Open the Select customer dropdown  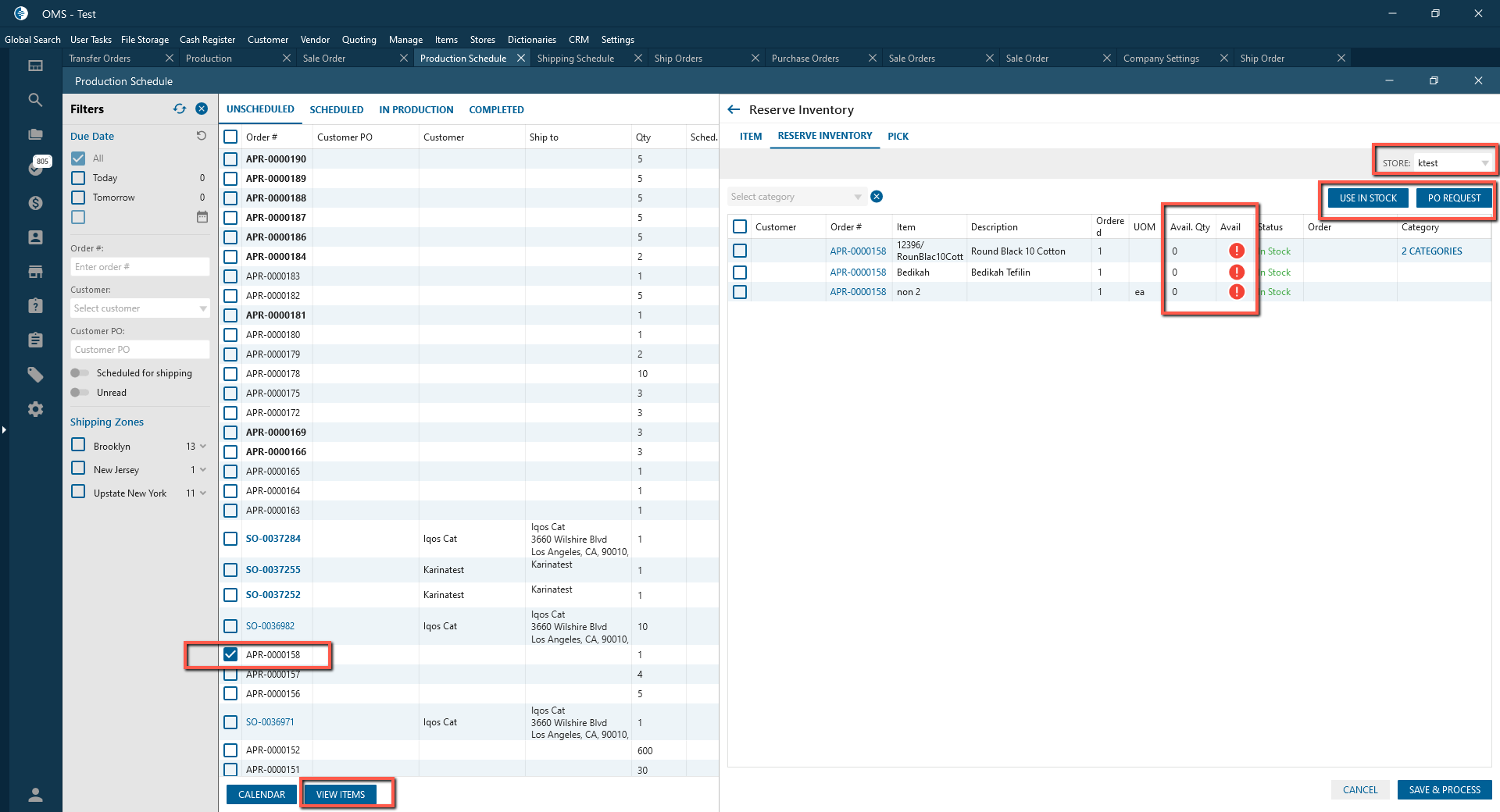[140, 308]
